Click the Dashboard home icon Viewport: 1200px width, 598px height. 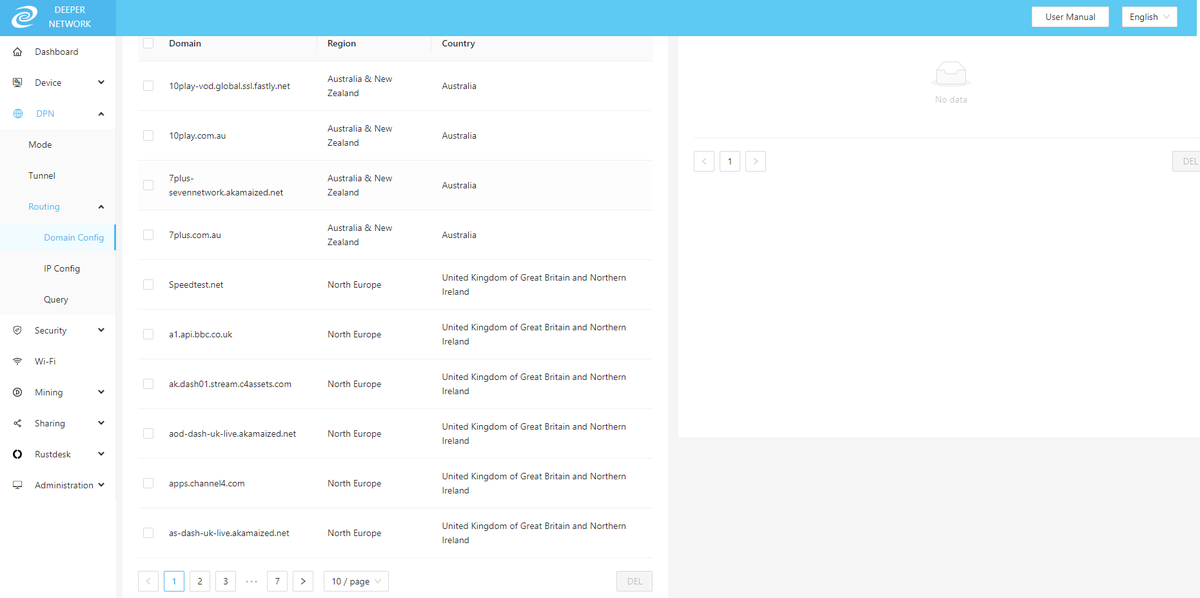[17, 52]
